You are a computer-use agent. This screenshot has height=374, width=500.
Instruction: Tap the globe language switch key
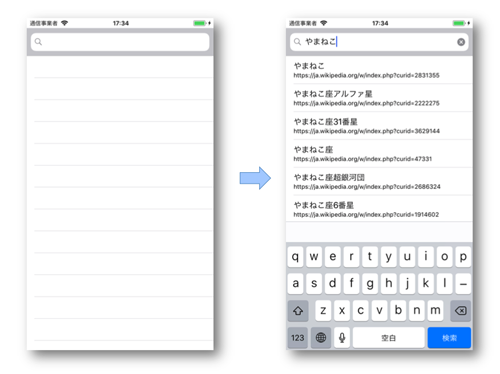[321, 338]
